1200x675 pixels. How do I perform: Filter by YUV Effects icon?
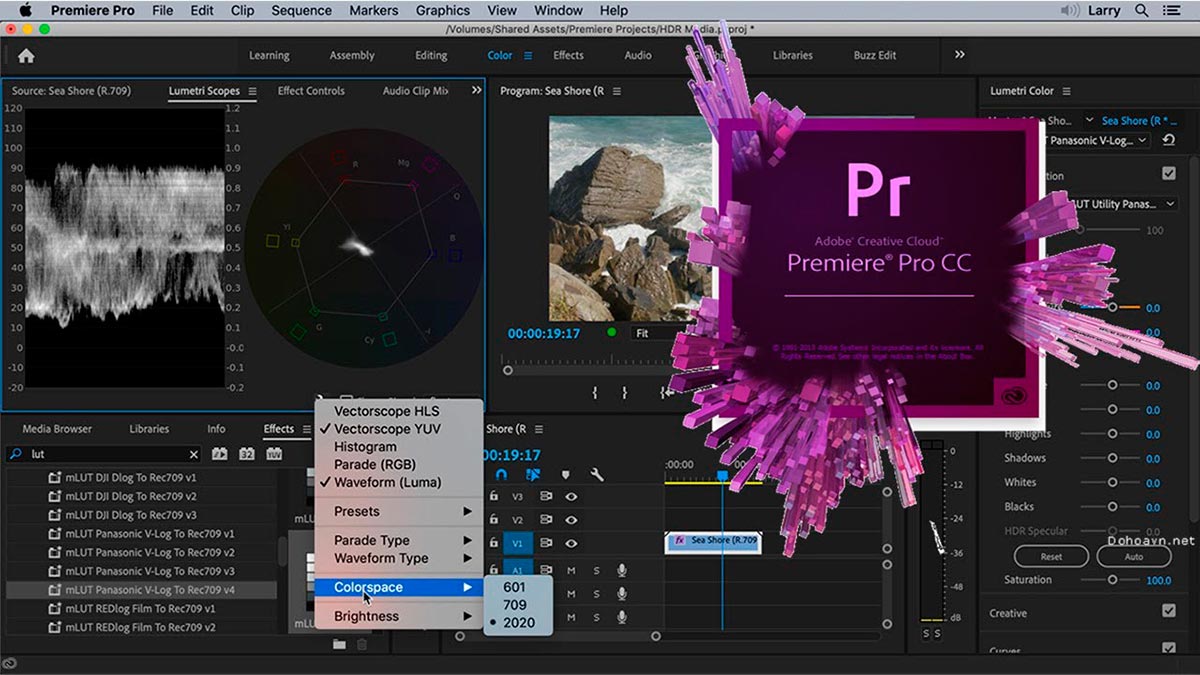[274, 454]
